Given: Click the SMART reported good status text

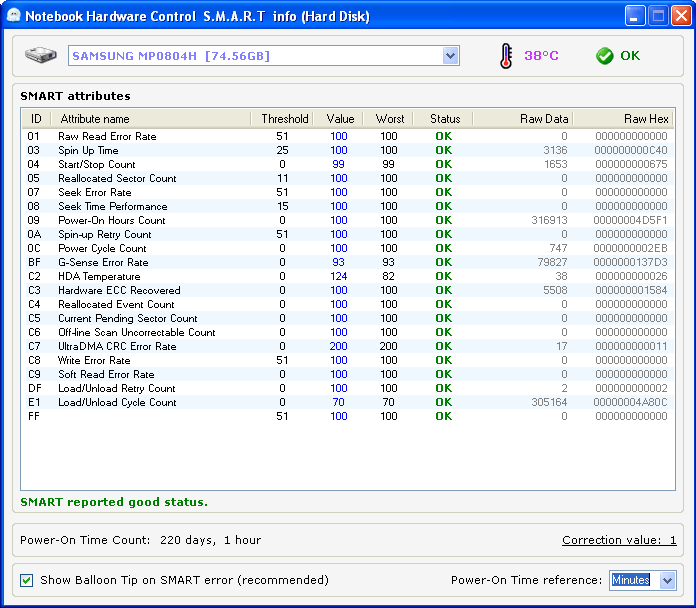Looking at the screenshot, I should (114, 502).
